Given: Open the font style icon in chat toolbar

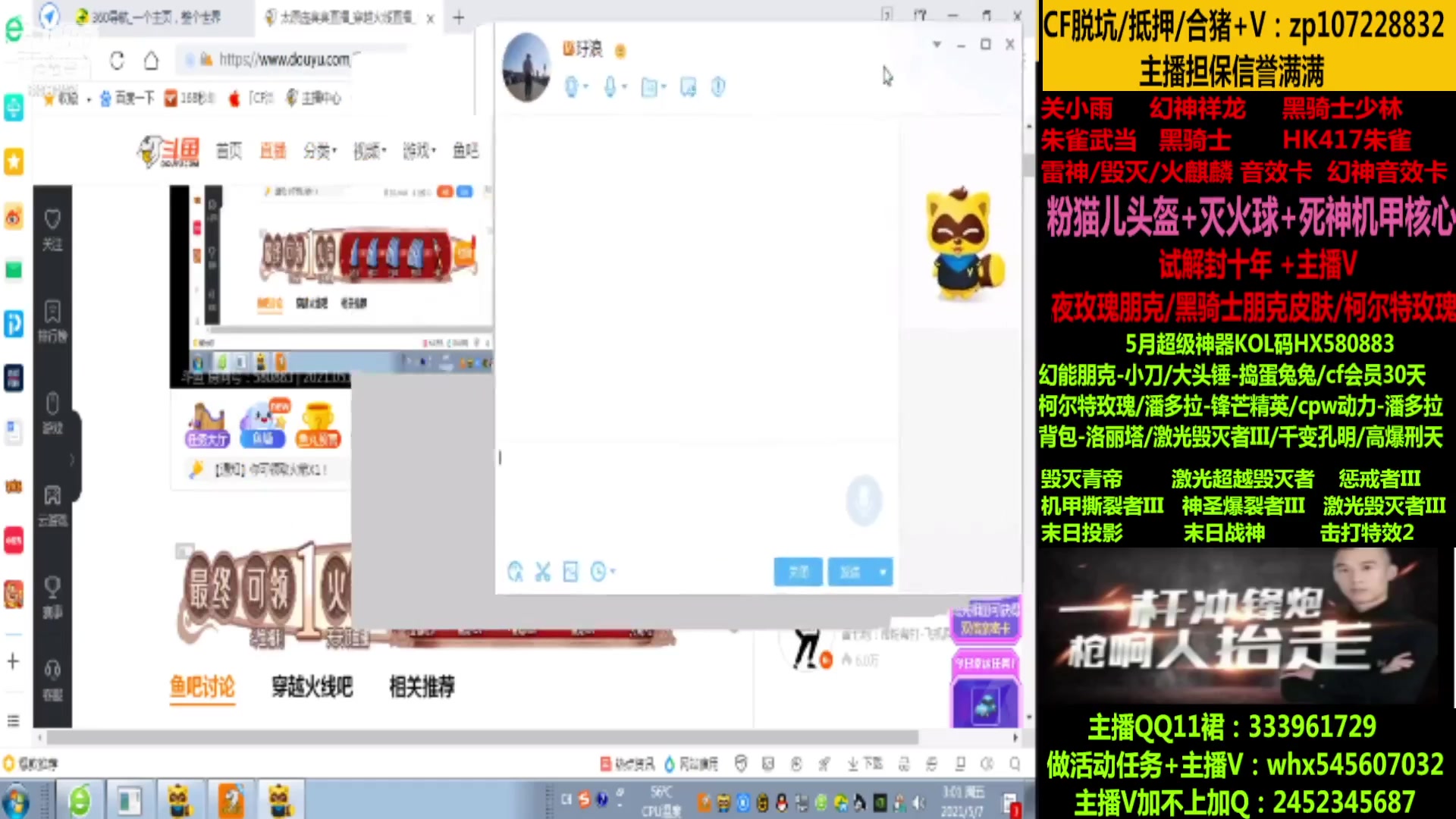Looking at the screenshot, I should coord(515,572).
